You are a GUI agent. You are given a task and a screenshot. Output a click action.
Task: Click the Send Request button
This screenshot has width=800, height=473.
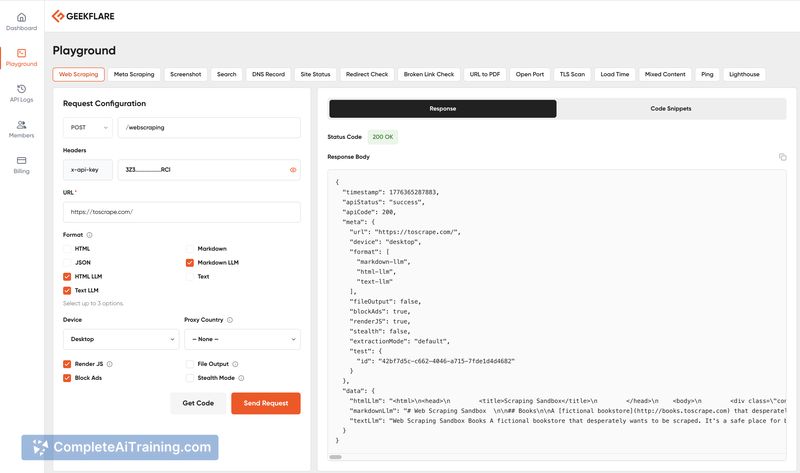tap(266, 403)
